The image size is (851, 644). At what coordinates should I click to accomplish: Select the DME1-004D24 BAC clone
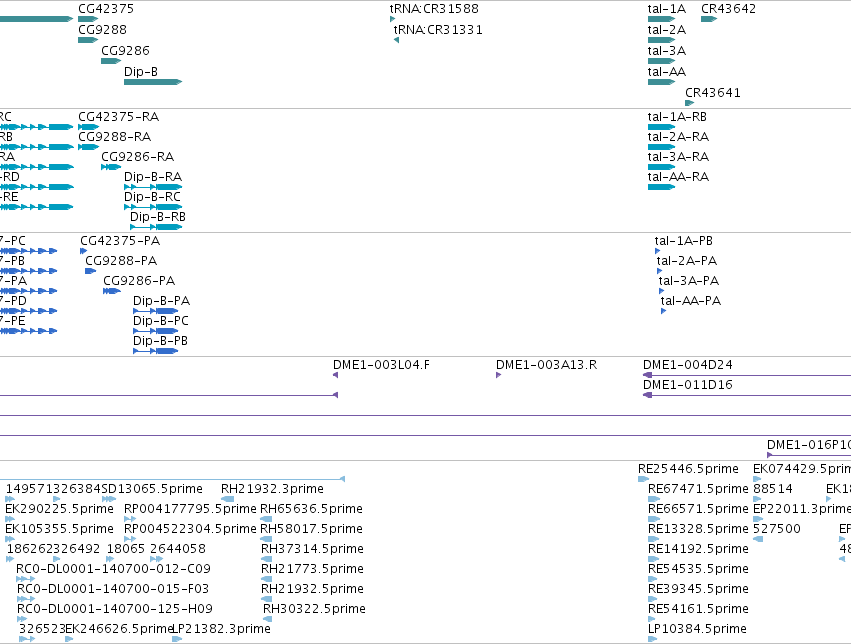coord(747,375)
